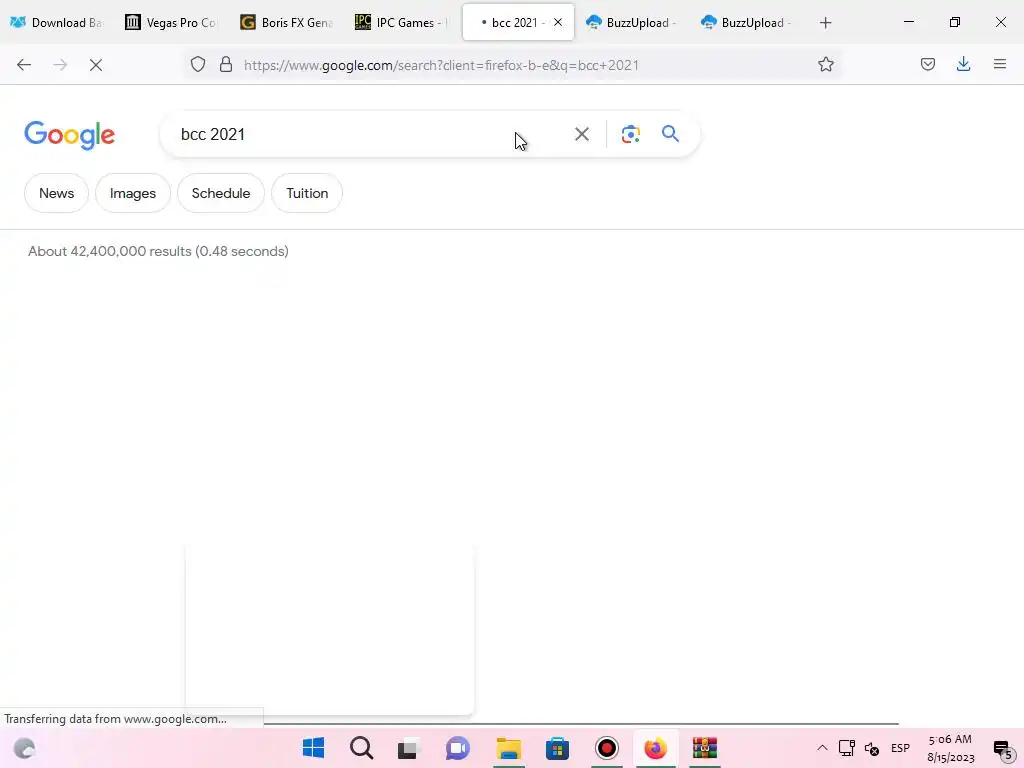Open tracking protection shield icon
Viewport: 1024px width, 768px height.
click(198, 65)
